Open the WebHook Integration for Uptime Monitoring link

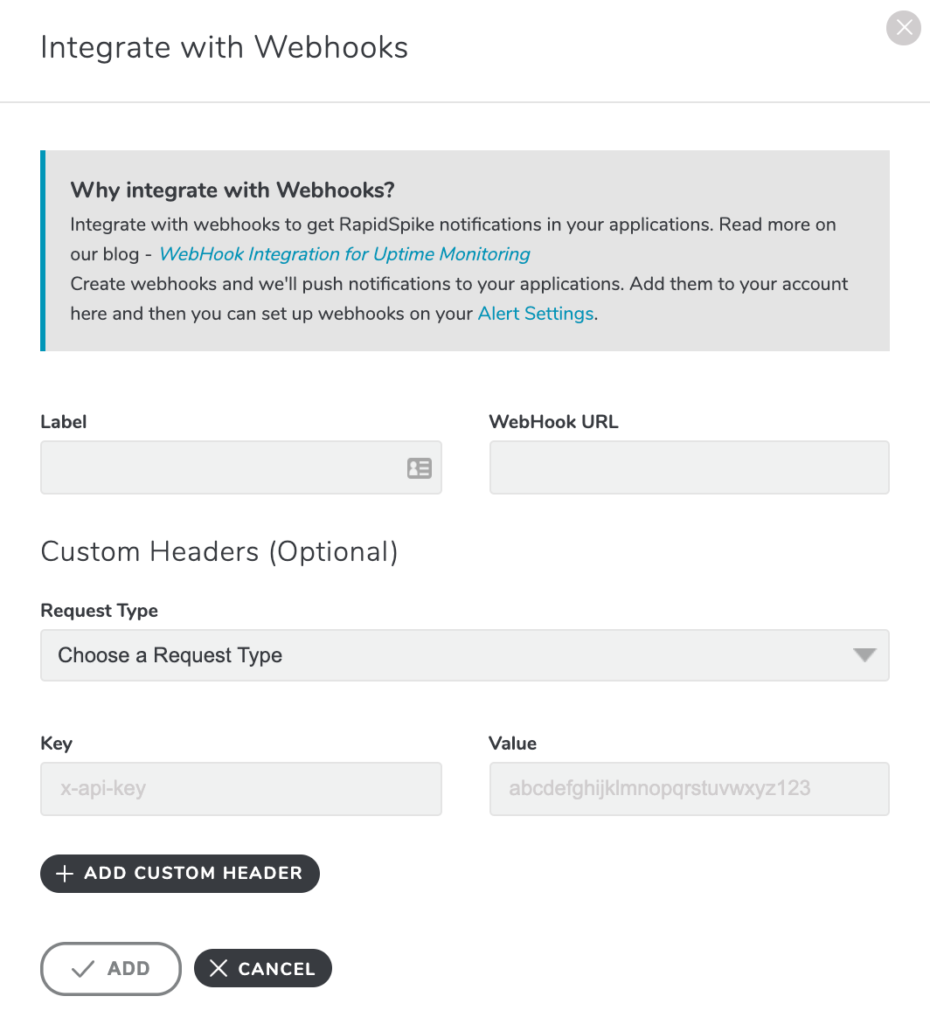point(344,254)
